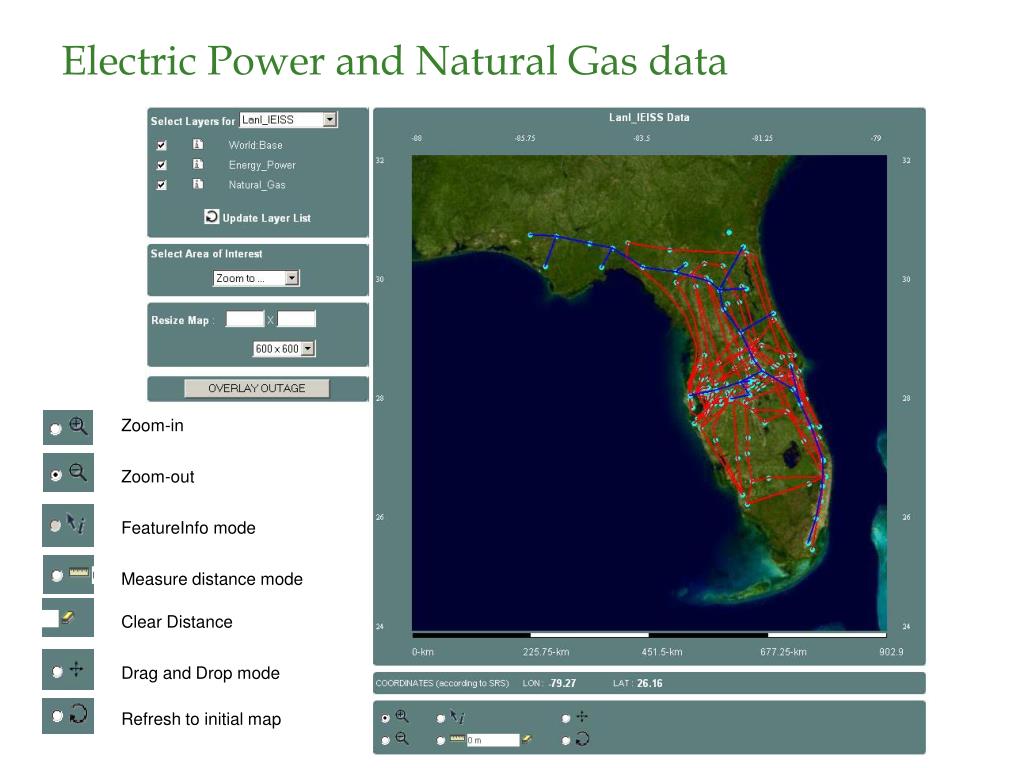Select the radio button beside the Zoom-in label

click(56, 428)
